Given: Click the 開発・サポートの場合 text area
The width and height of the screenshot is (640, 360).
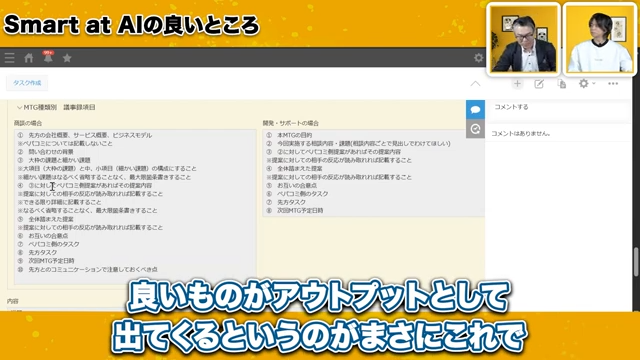Looking at the screenshot, I should (x=373, y=173).
